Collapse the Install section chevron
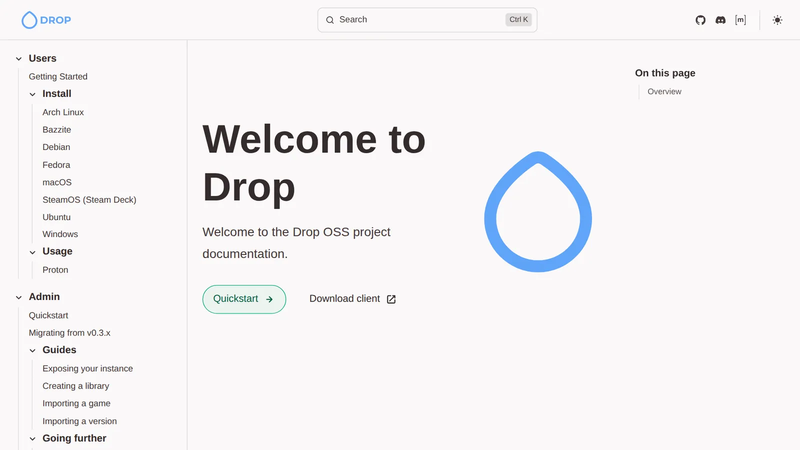This screenshot has width=800, height=450. pos(33,94)
